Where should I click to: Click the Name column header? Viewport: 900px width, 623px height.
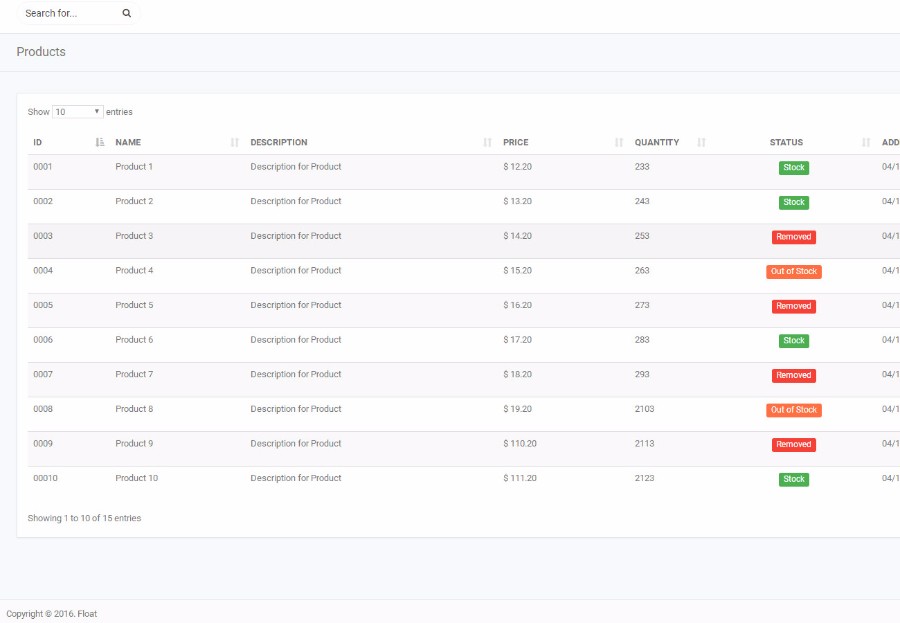[128, 142]
